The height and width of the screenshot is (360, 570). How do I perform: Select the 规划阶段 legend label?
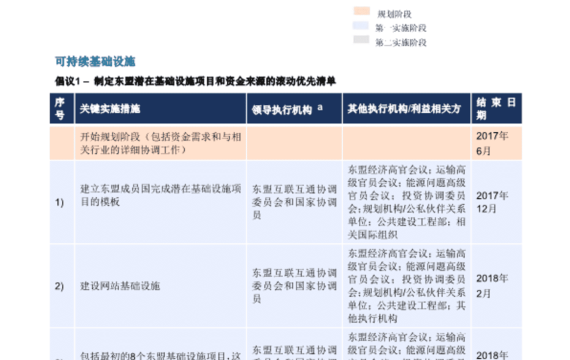(x=394, y=14)
